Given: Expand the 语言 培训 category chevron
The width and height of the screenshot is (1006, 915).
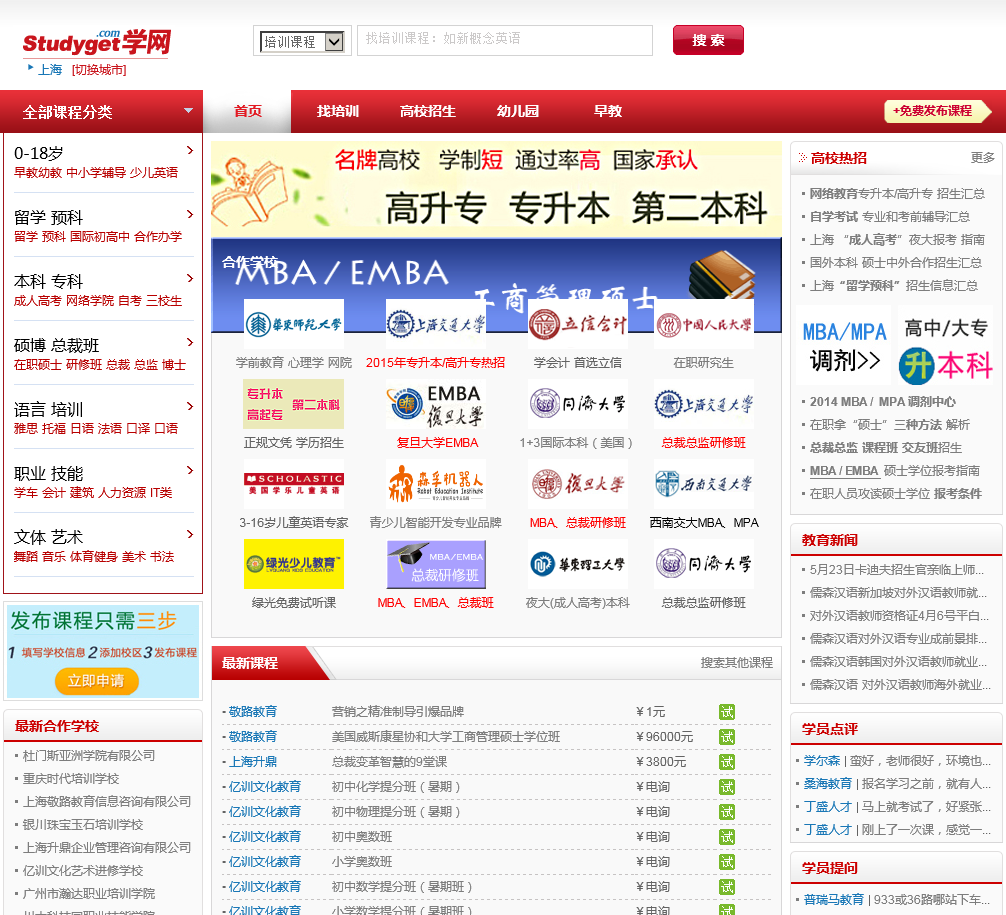Looking at the screenshot, I should [190, 406].
